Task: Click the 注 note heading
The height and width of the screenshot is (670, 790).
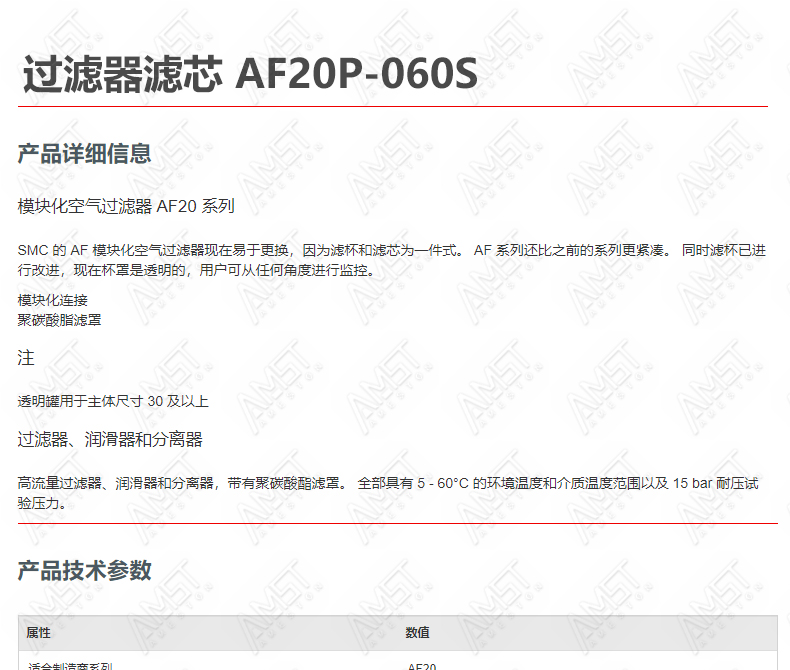Action: [x=26, y=358]
